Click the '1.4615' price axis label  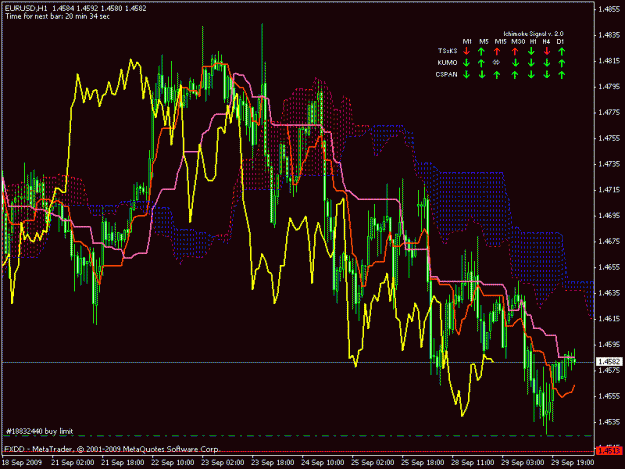[x=609, y=319]
